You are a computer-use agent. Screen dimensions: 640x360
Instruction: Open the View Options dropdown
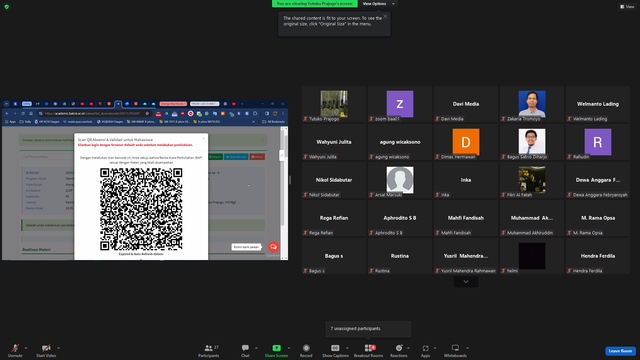click(x=378, y=4)
